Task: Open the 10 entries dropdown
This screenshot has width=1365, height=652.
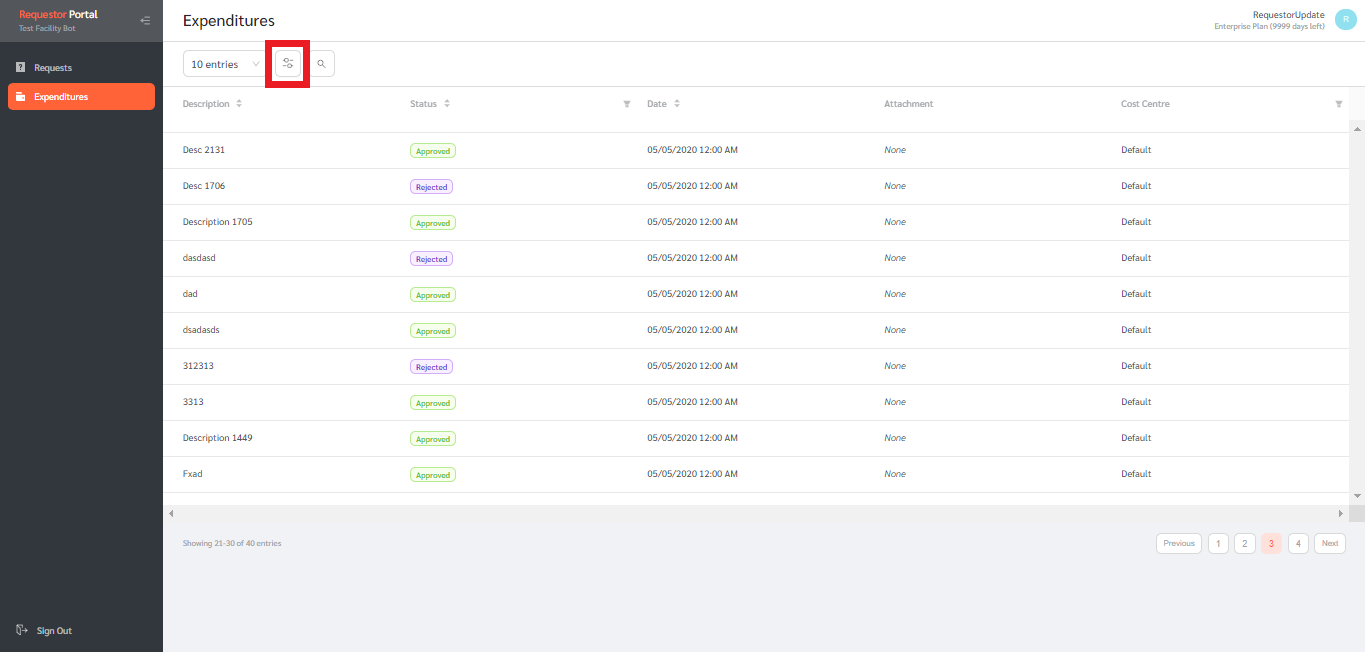Action: (225, 64)
